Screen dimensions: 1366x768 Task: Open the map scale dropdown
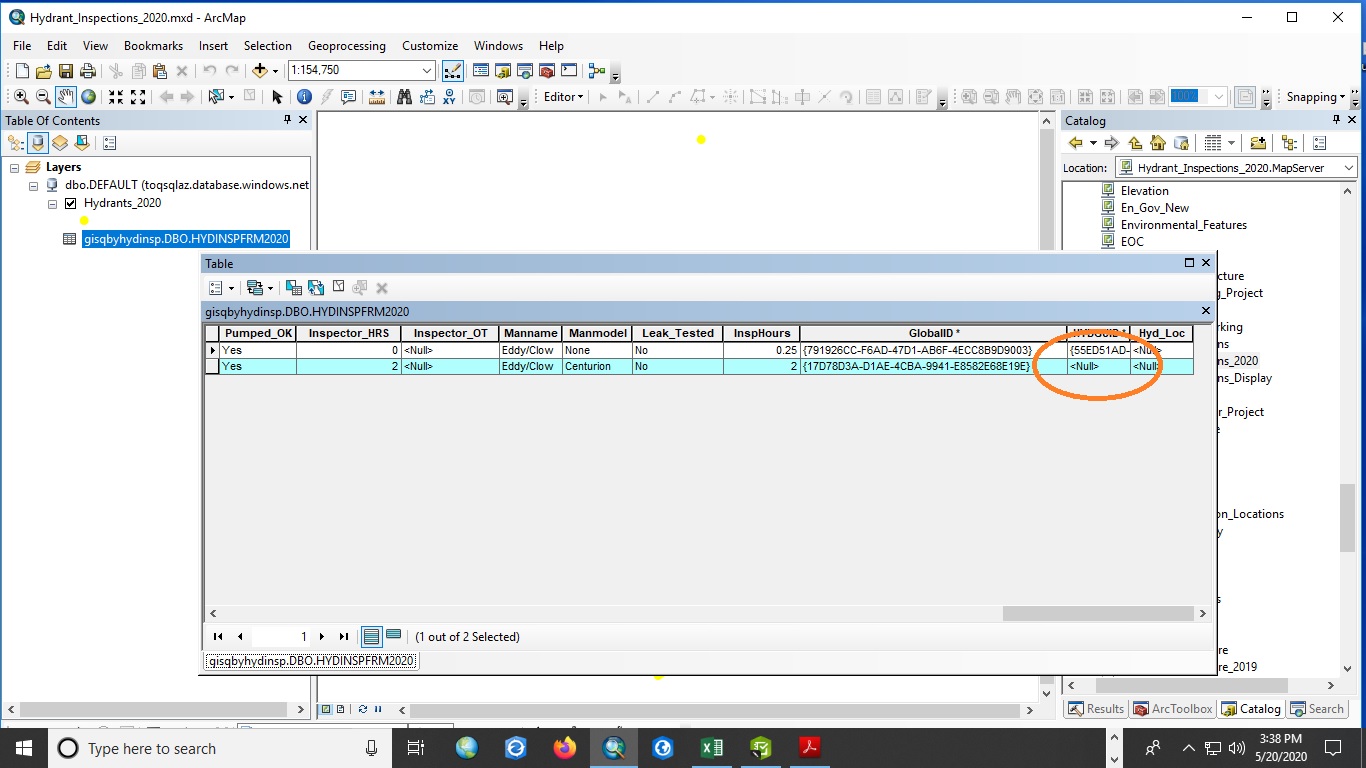427,71
